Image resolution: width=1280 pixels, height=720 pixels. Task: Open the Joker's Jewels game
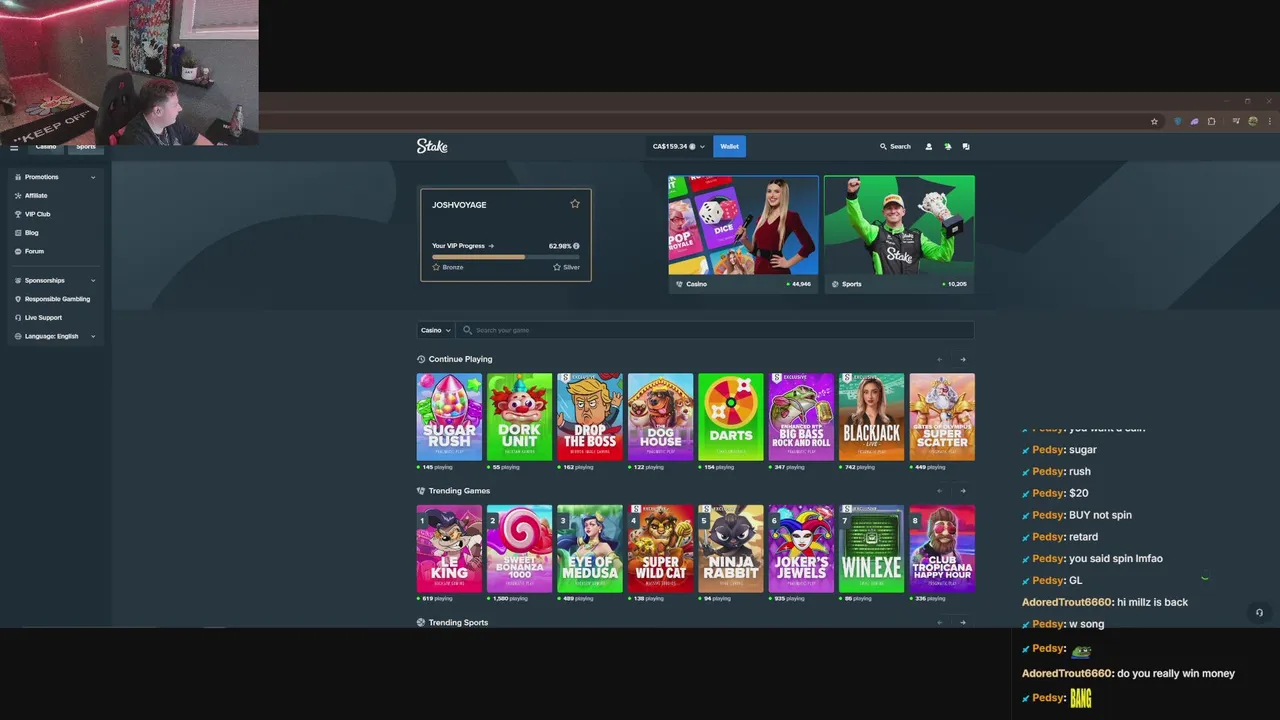pyautogui.click(x=801, y=549)
